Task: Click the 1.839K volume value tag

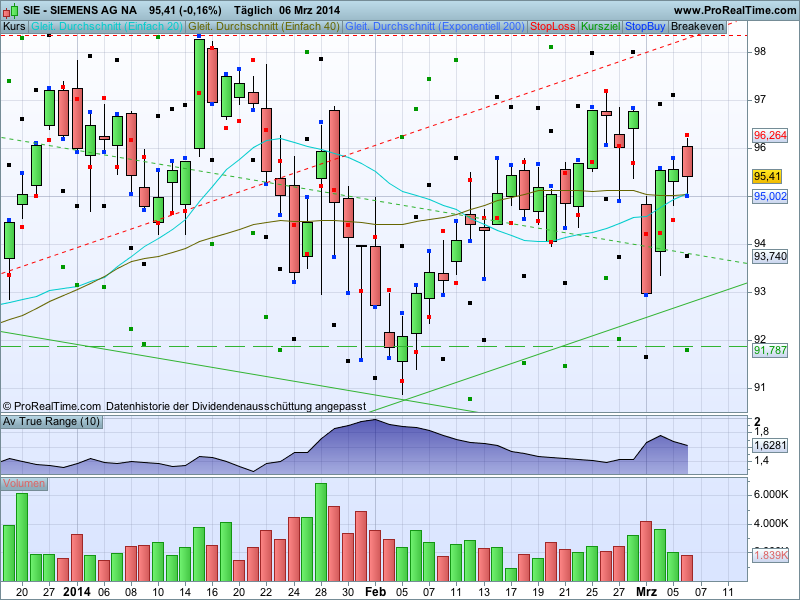Action: (770, 556)
